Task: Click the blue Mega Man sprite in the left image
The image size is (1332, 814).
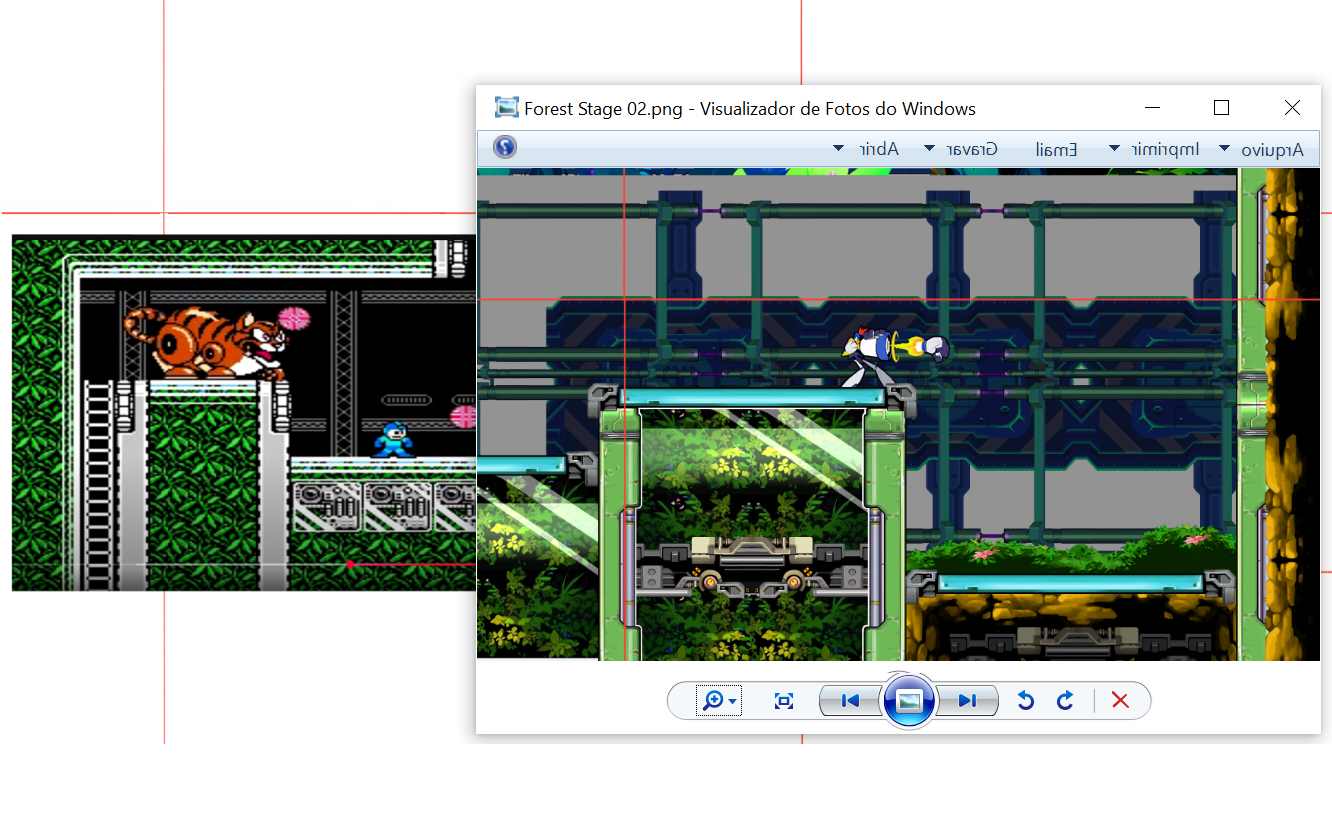Action: pos(393,439)
